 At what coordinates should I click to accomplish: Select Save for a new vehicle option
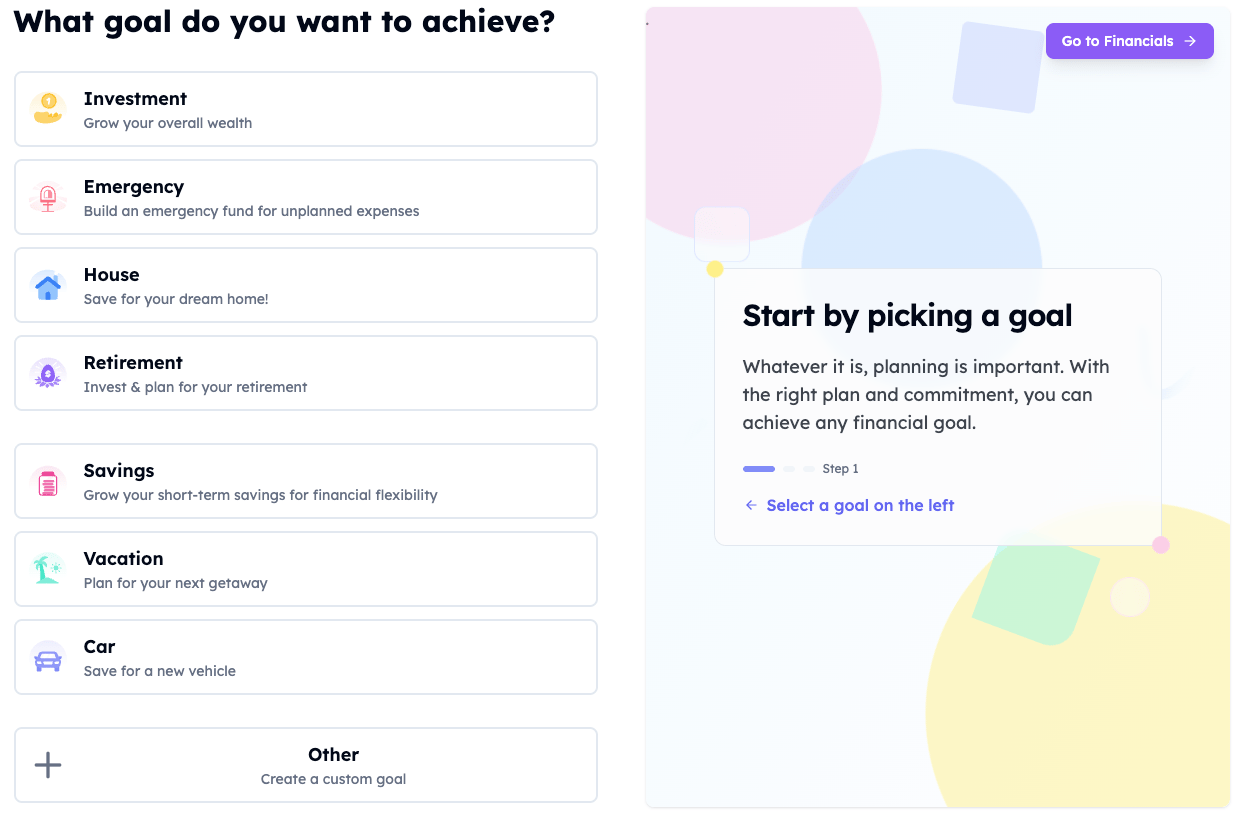coord(160,671)
